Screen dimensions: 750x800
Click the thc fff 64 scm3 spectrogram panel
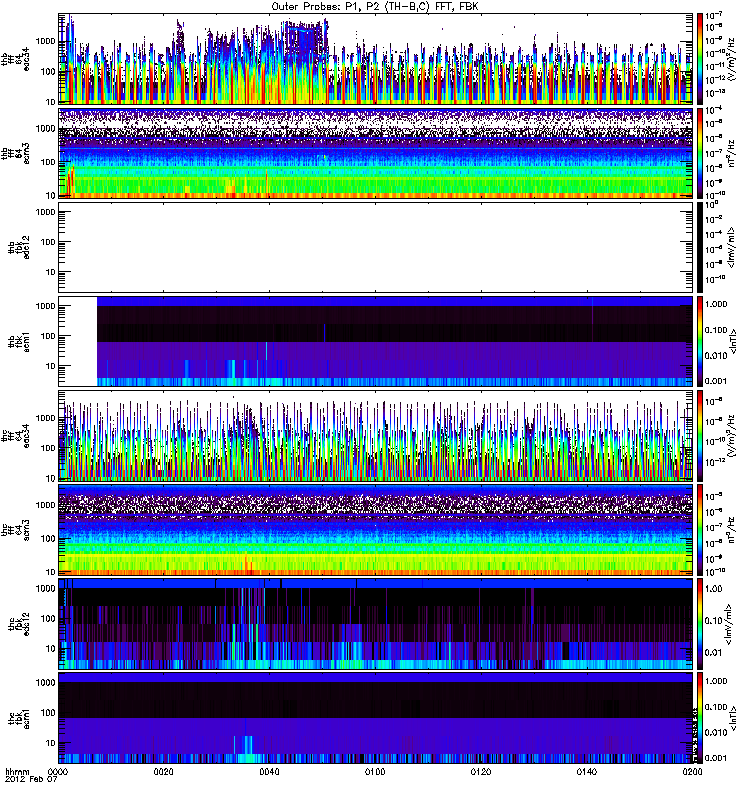pos(376,530)
